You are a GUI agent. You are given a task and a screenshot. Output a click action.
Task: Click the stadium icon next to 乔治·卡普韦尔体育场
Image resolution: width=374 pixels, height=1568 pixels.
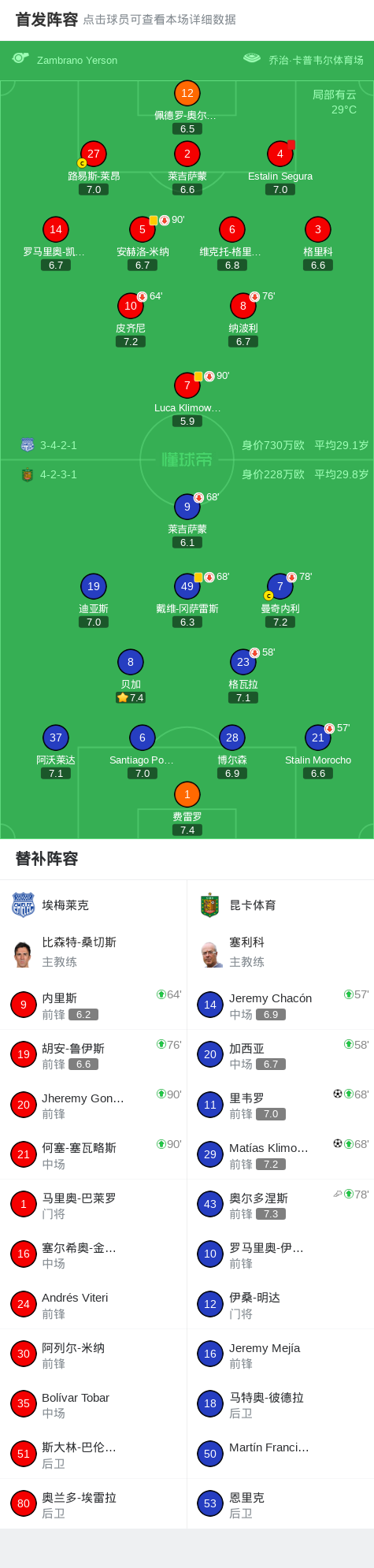tap(252, 58)
